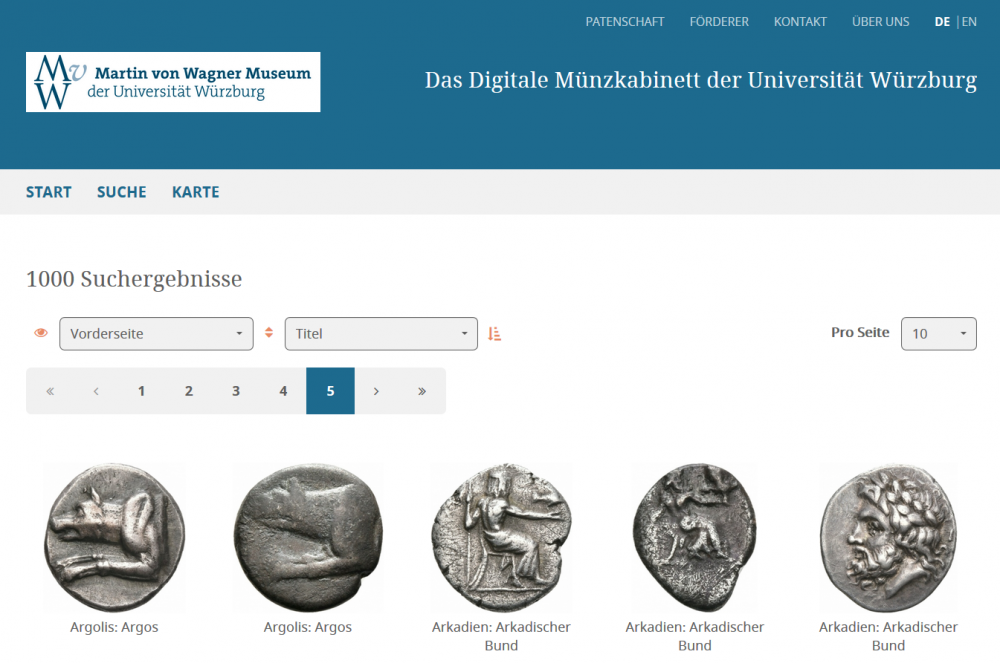Open the Pro Seite count dropdown
The image size is (1000, 663).
point(938,334)
